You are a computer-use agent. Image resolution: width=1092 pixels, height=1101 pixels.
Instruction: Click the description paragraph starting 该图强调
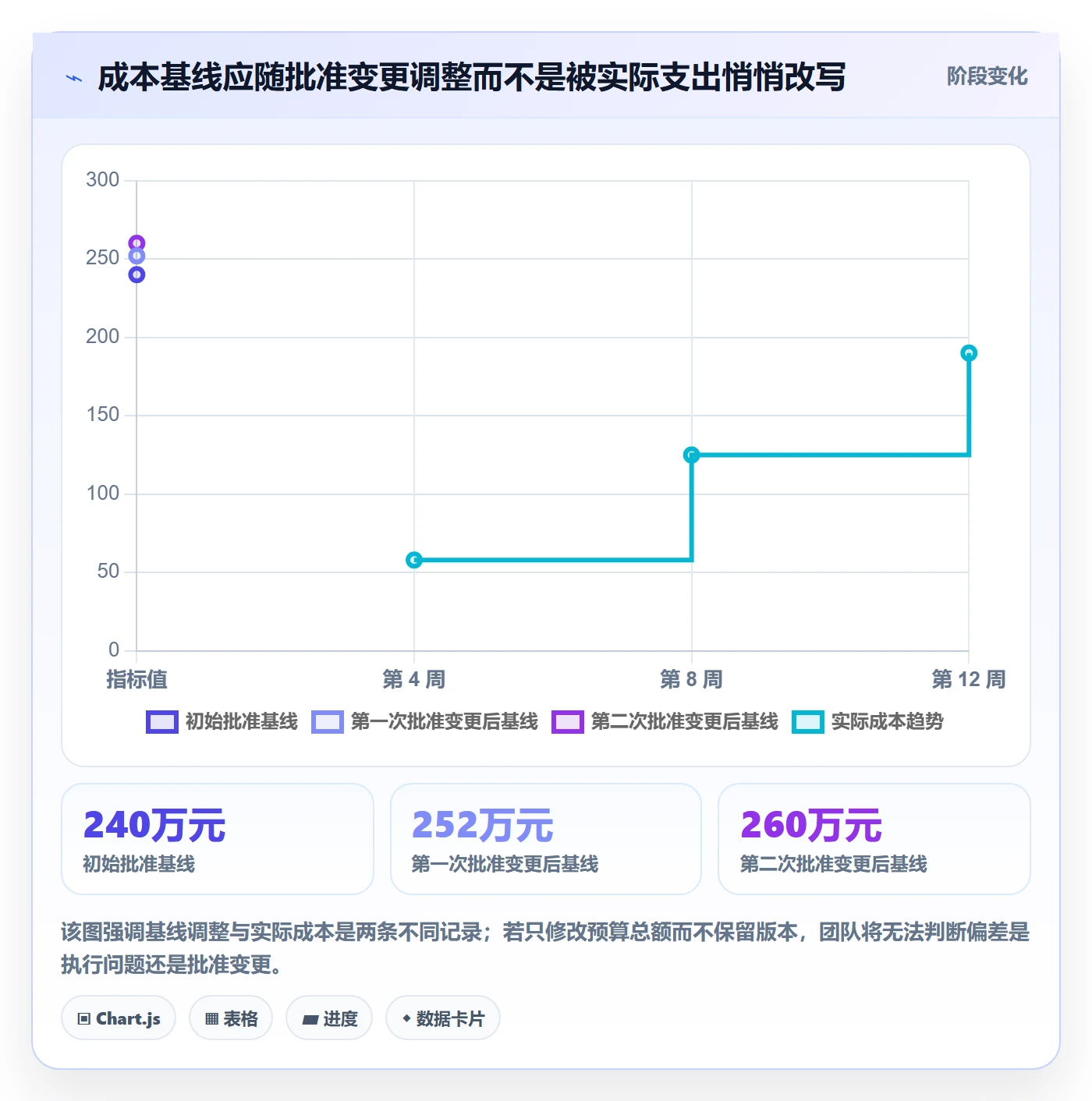[545, 948]
